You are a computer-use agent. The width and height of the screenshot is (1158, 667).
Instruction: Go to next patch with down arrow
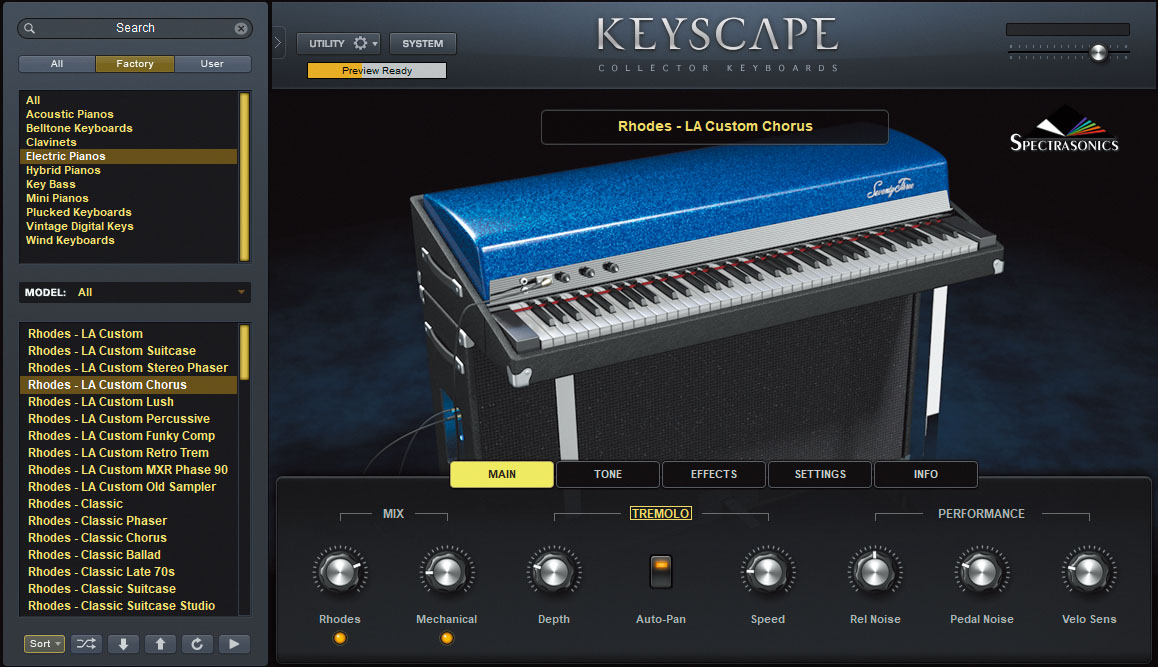click(123, 644)
